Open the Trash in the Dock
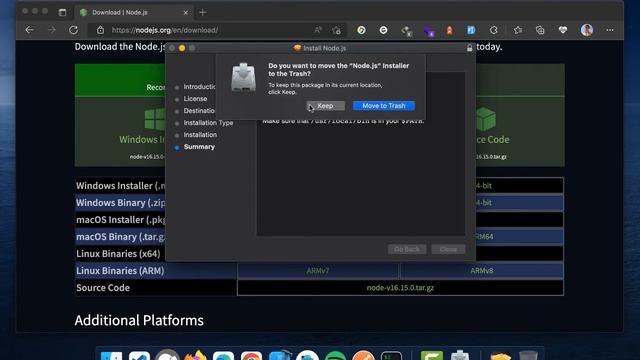 pos(528,356)
